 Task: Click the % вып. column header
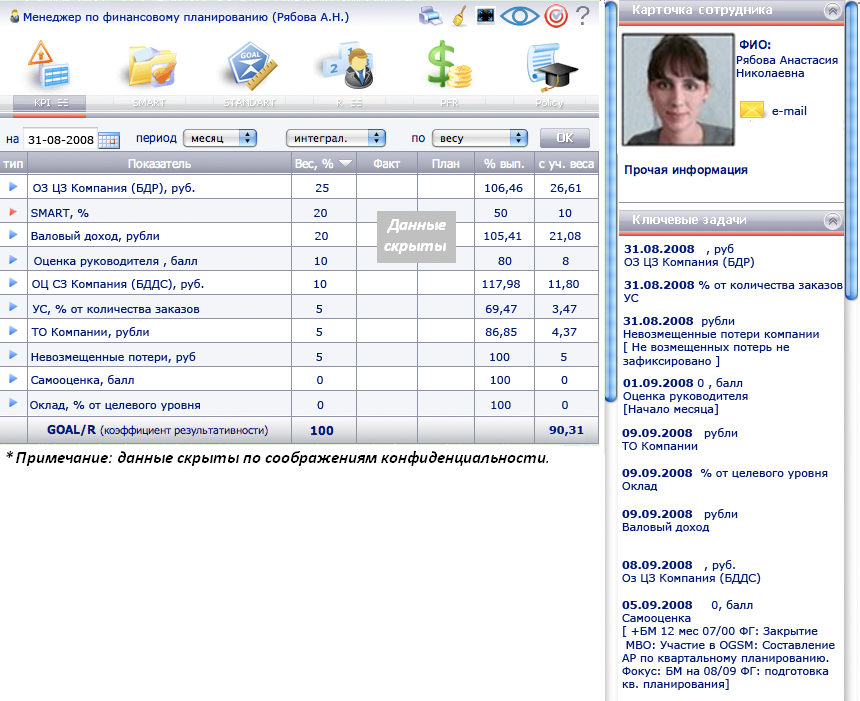(504, 163)
